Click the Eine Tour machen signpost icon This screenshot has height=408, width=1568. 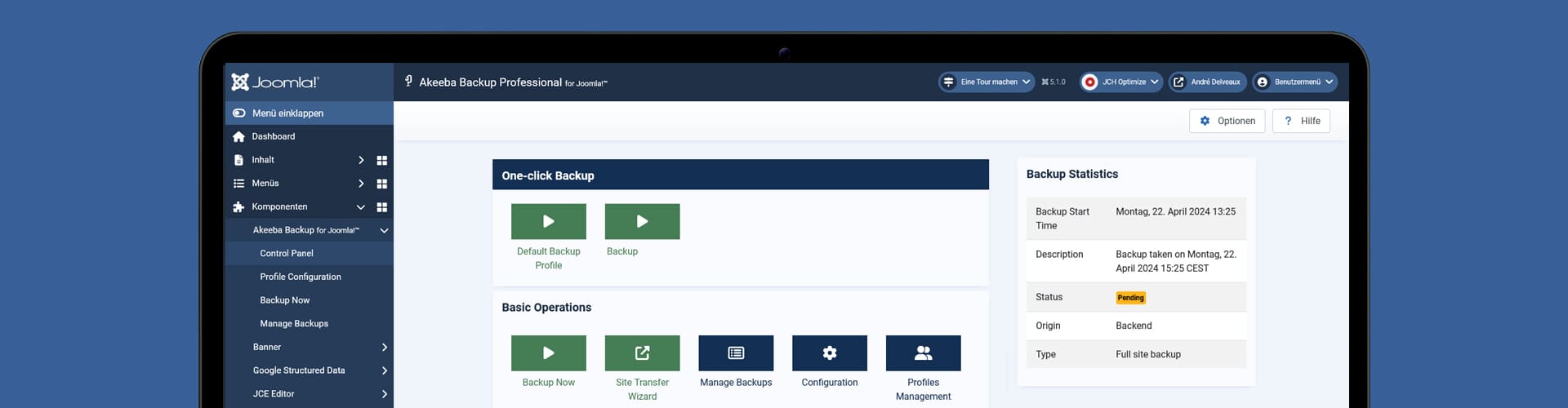coord(948,82)
